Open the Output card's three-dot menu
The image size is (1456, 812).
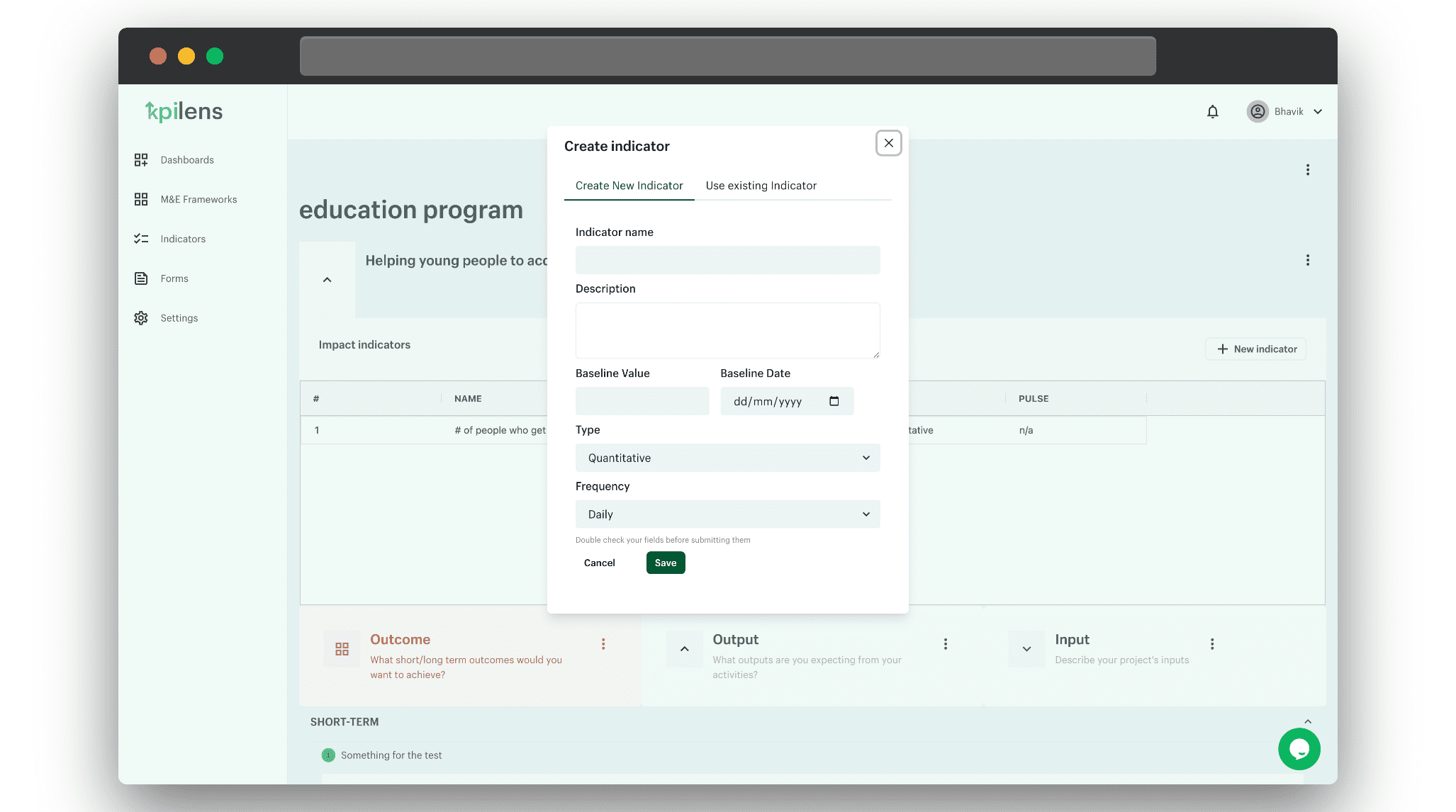coord(945,644)
